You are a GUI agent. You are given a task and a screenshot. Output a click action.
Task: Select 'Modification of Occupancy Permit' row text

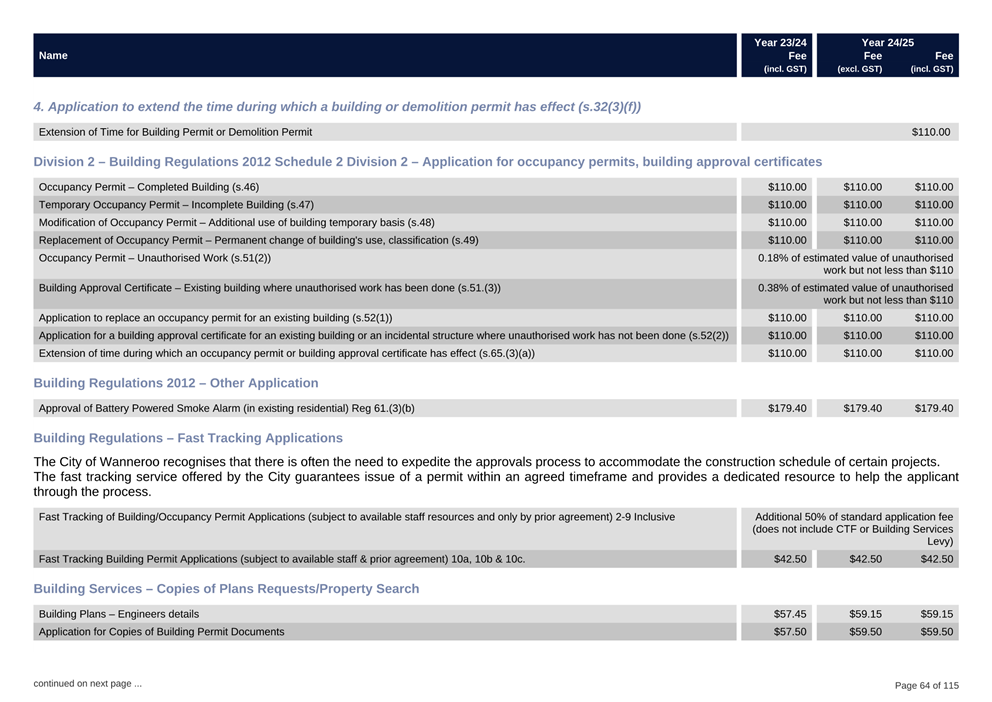(236, 223)
